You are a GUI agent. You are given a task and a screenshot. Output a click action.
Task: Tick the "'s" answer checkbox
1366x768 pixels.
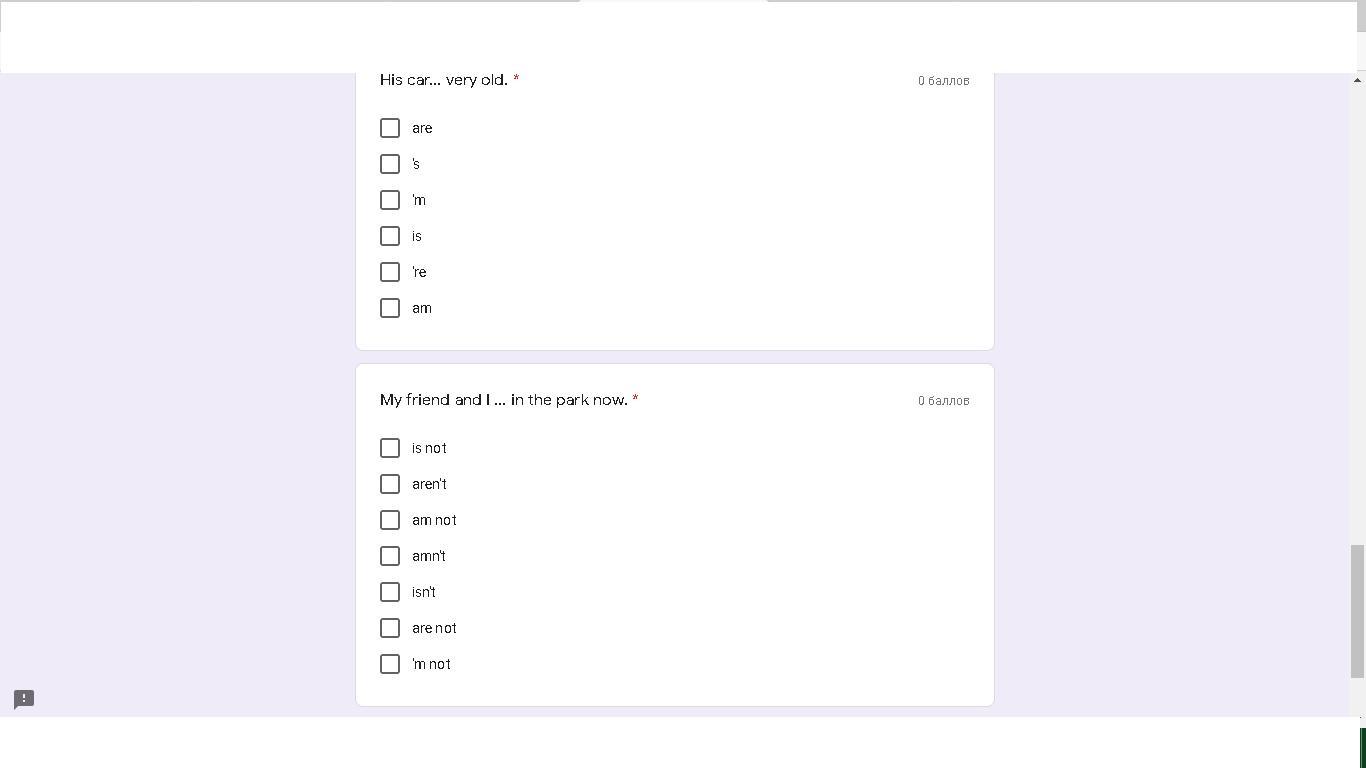(390, 164)
